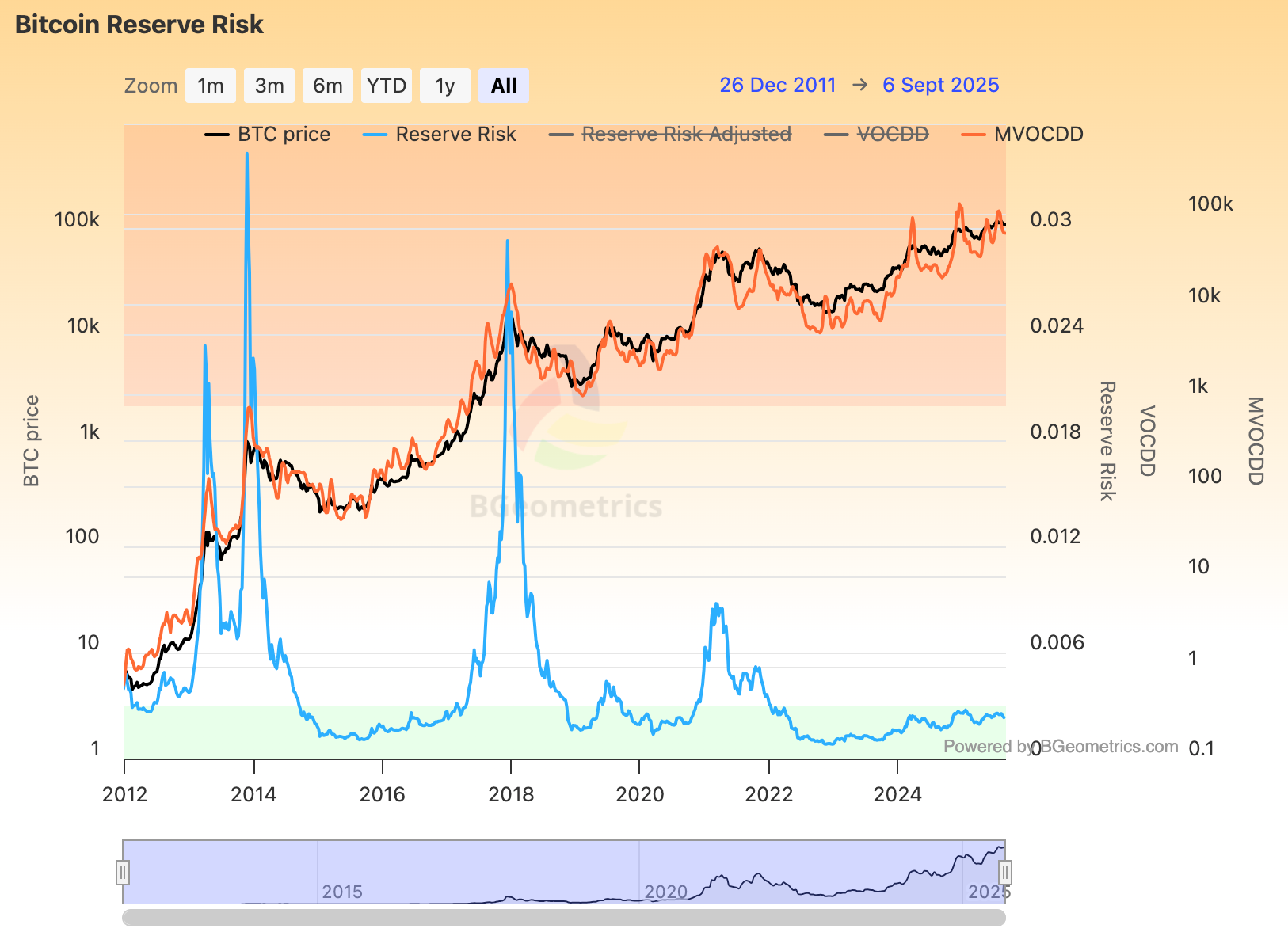Image resolution: width=1288 pixels, height=936 pixels.
Task: Click the All zoom button
Action: point(504,86)
